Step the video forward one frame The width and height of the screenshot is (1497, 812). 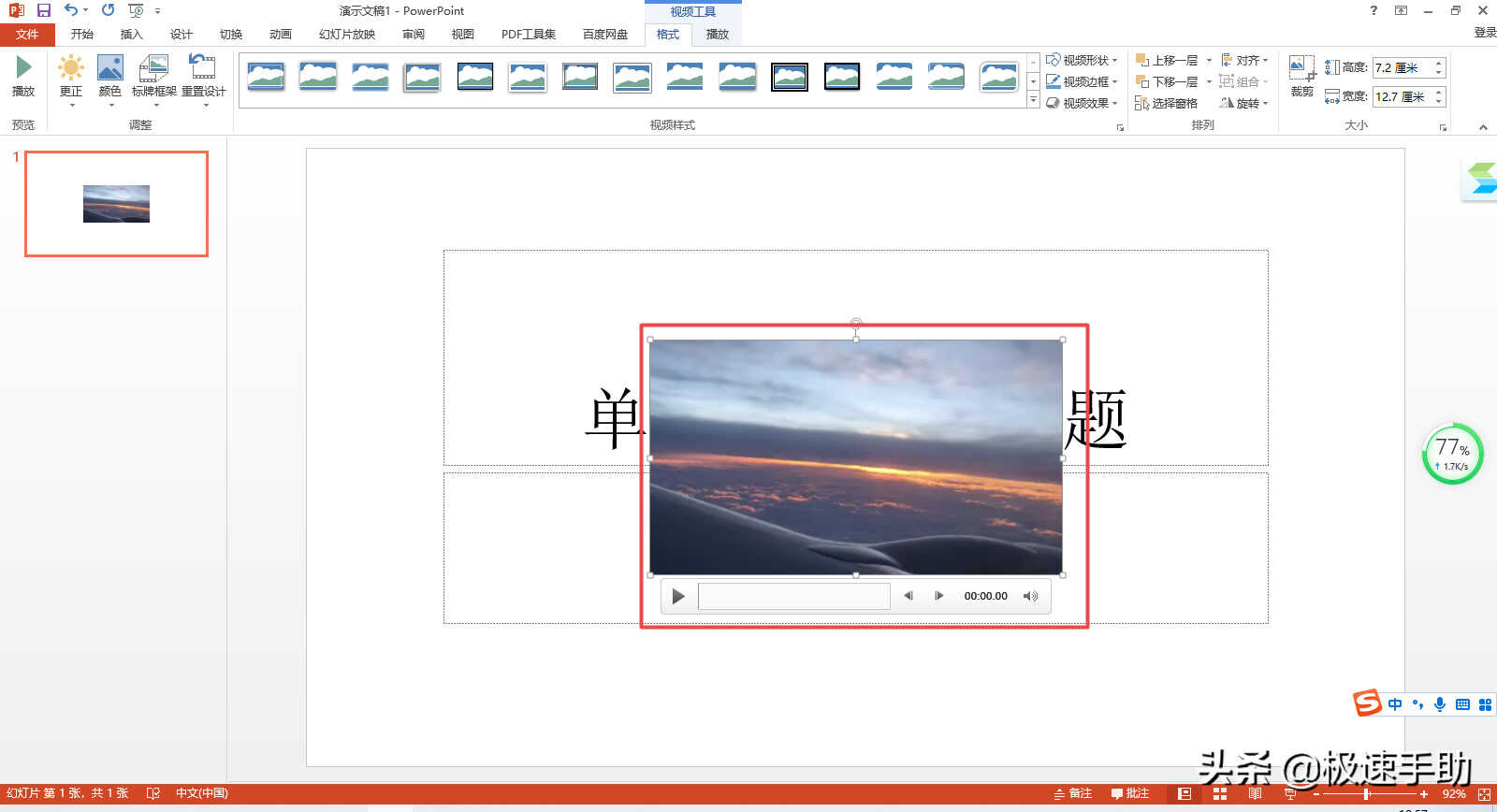[x=938, y=596]
